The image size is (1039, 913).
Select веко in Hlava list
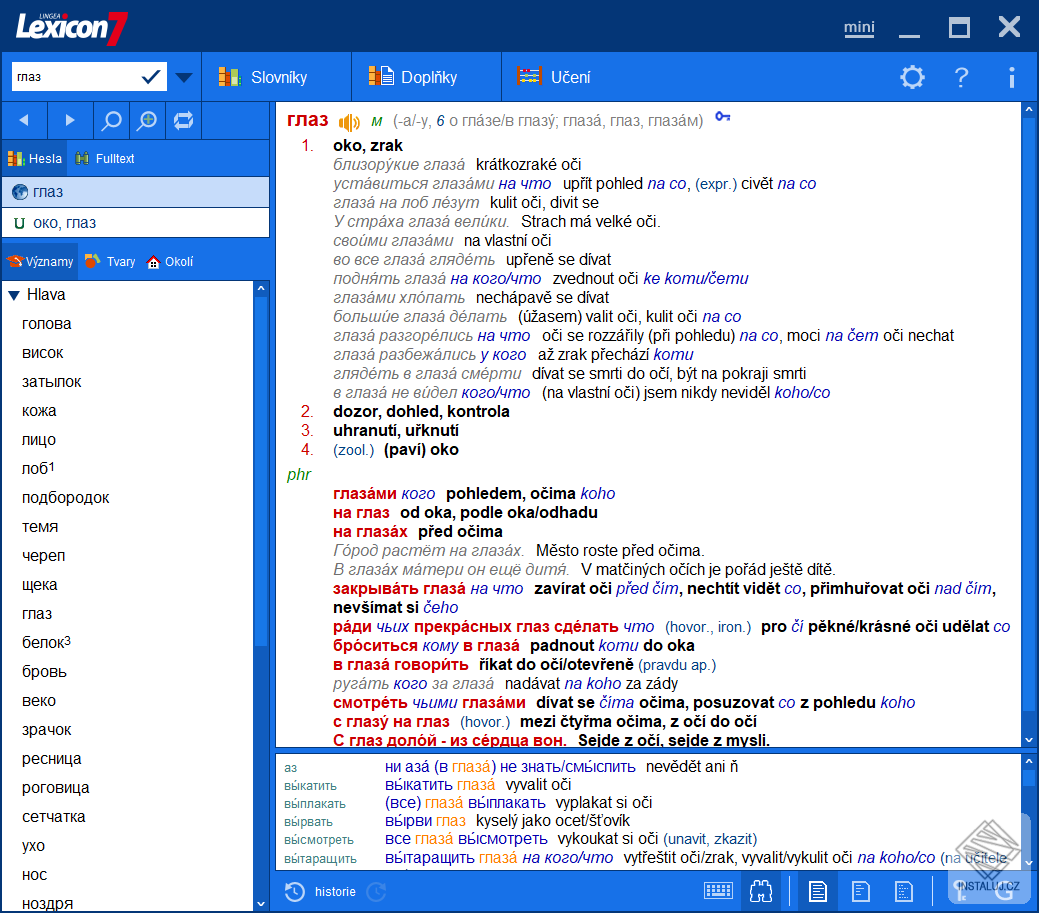[x=39, y=701]
